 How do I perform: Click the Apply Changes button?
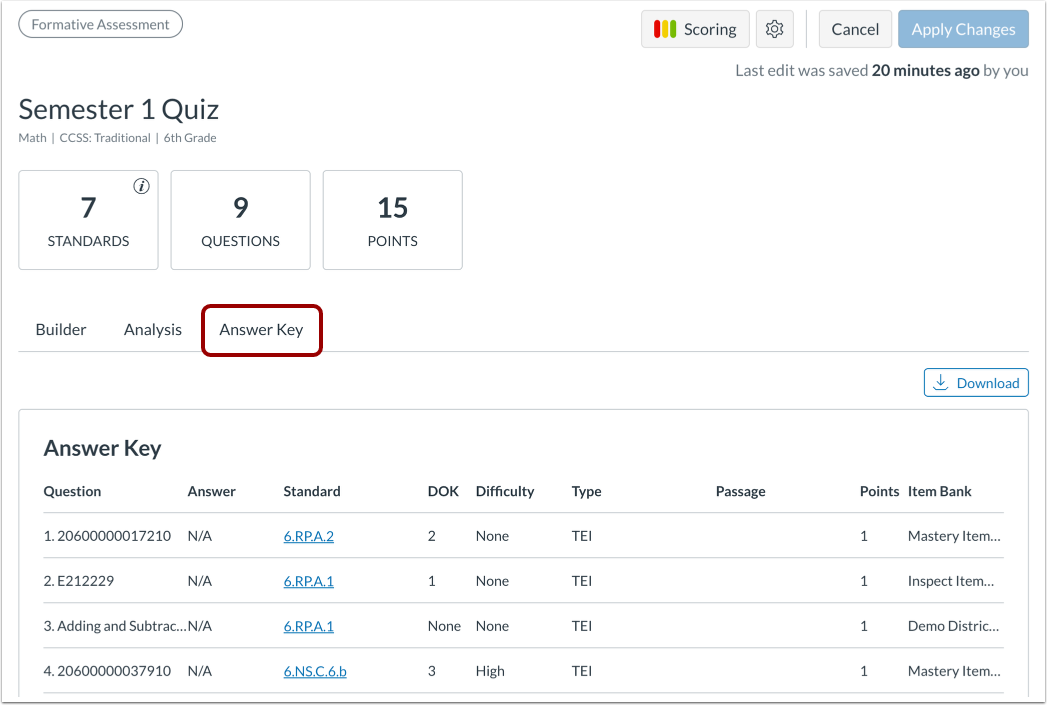[x=963, y=29]
